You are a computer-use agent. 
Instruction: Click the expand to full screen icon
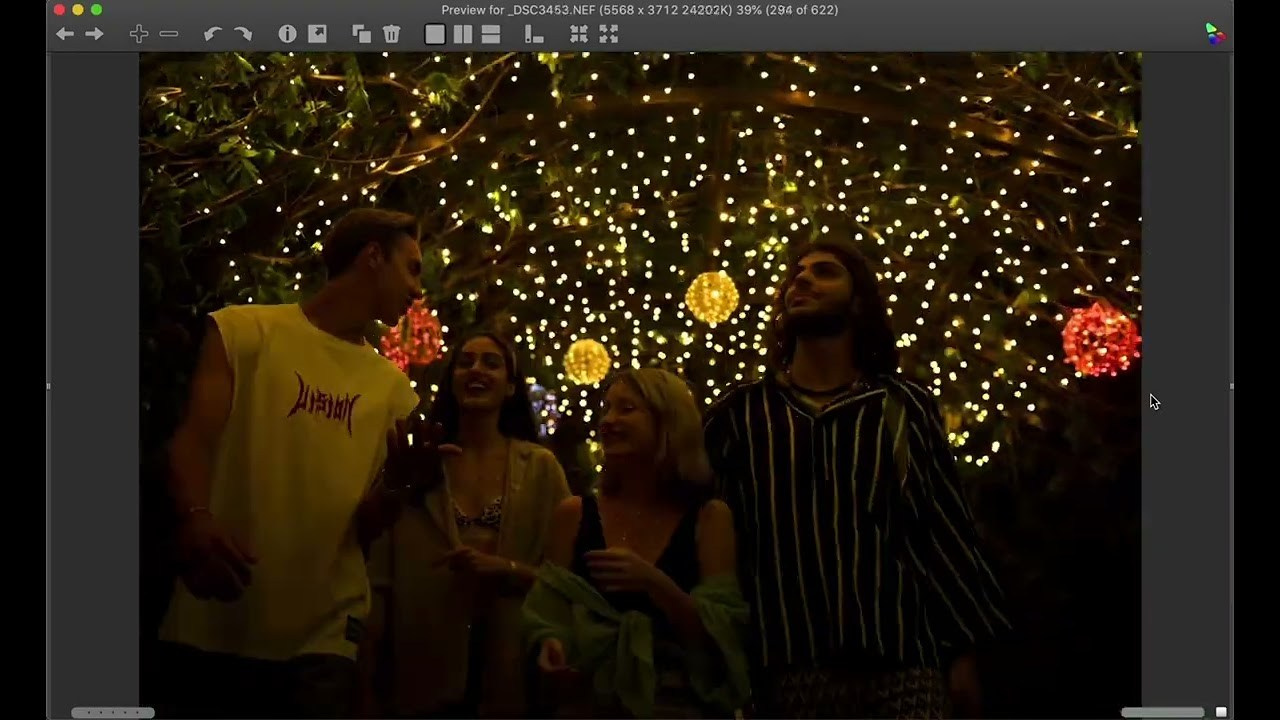608,34
